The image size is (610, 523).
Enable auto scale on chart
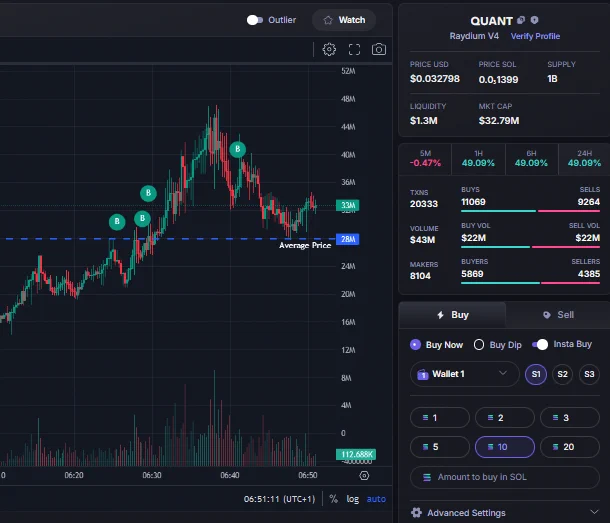[376, 499]
